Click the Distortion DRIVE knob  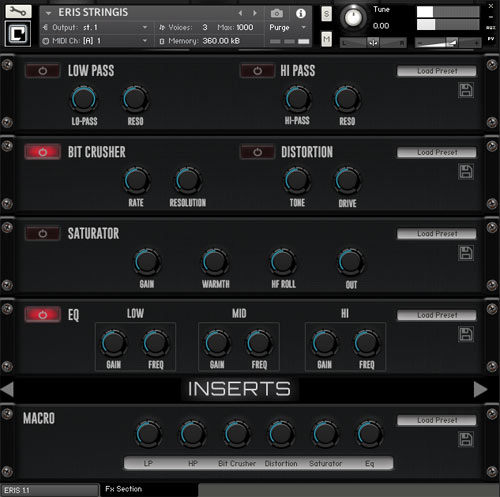[x=347, y=181]
